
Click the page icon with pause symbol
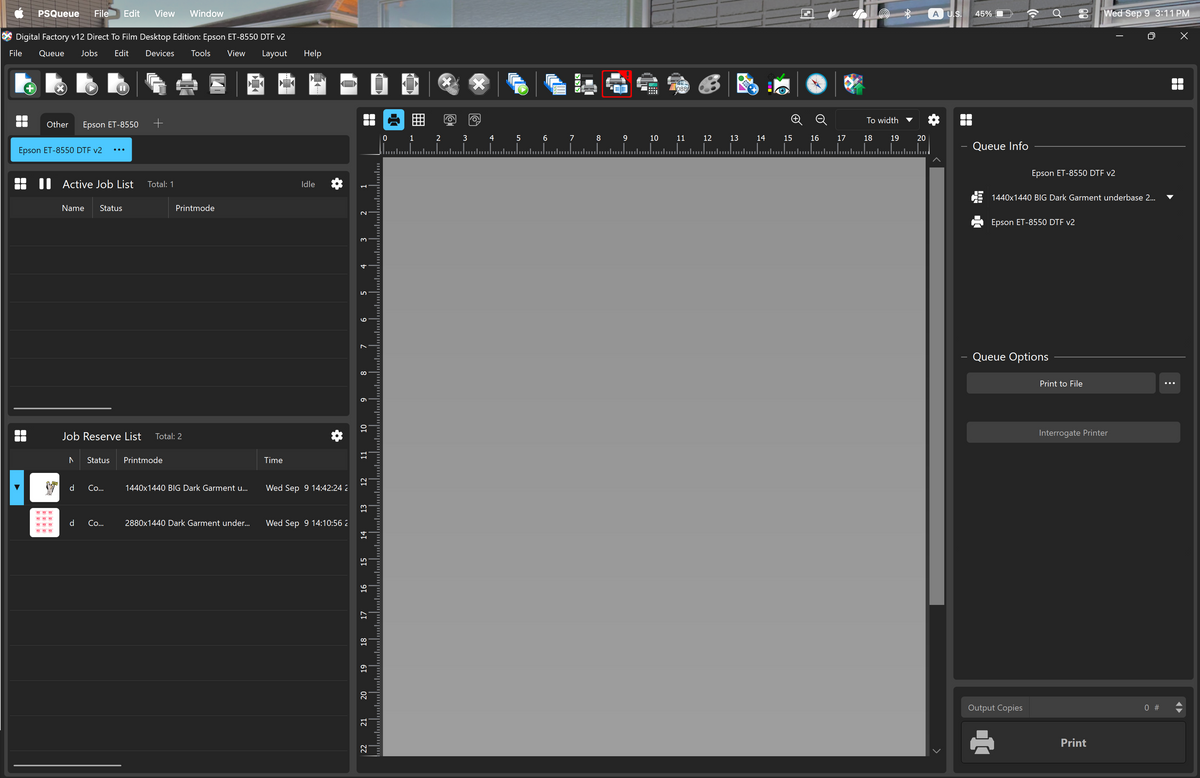tap(118, 85)
